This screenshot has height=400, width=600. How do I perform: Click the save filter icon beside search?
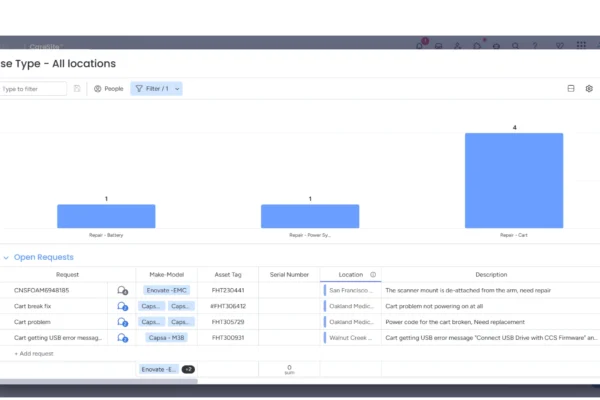(78, 89)
